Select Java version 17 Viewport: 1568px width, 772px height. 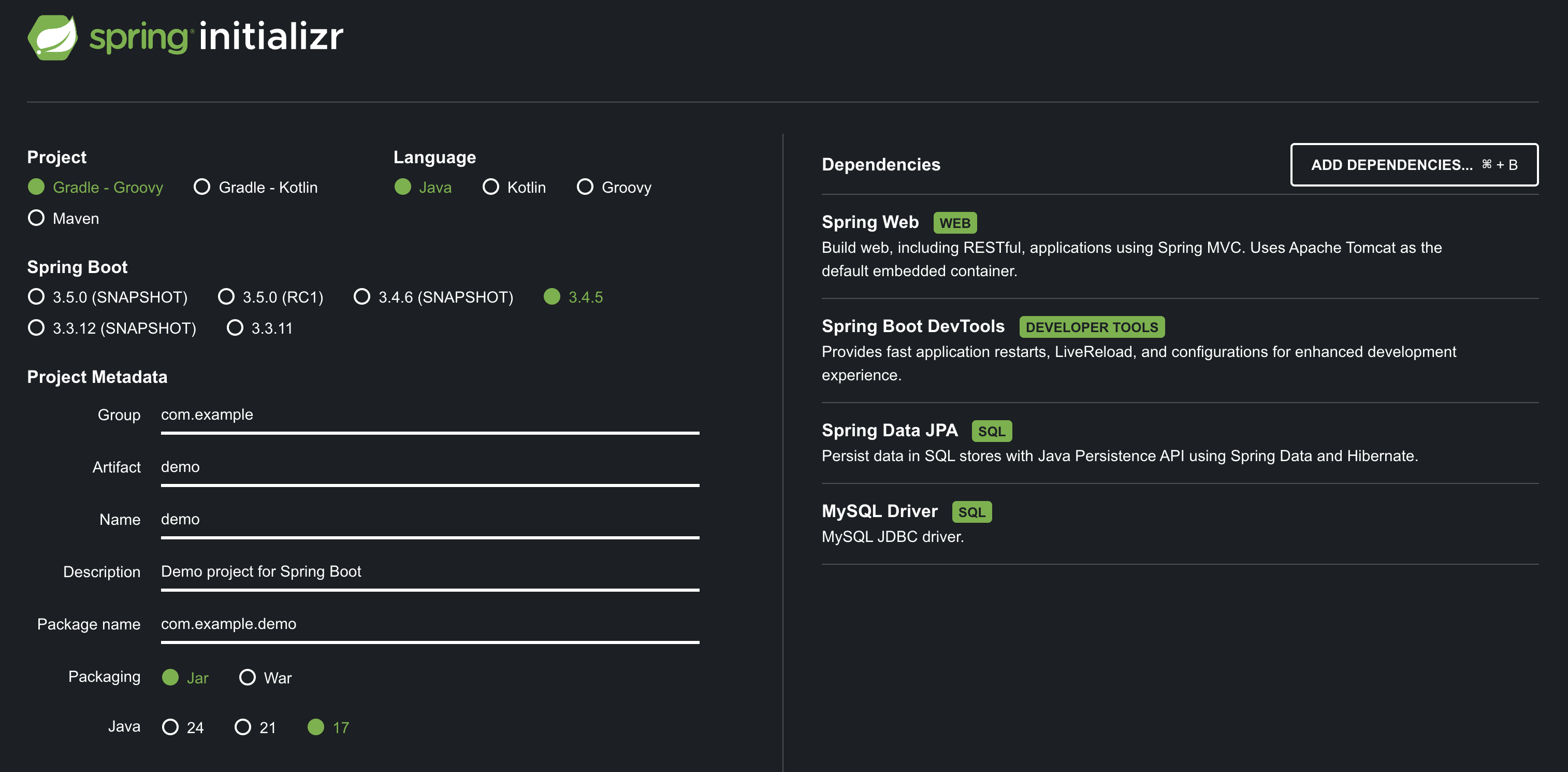[x=328, y=727]
